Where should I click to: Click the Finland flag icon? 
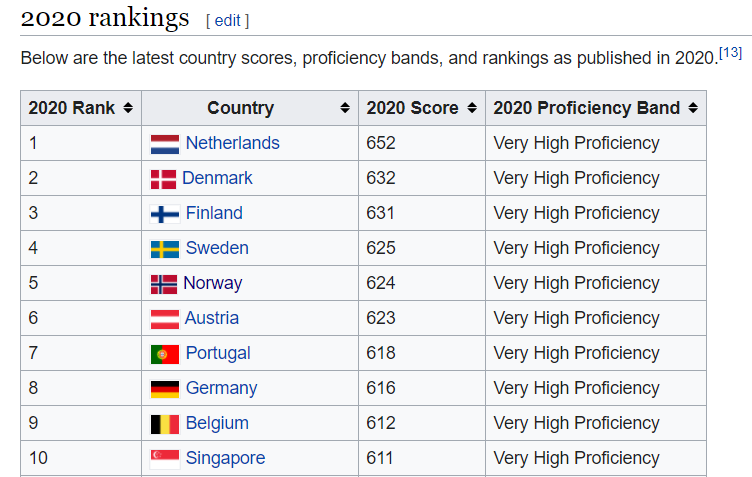coord(164,214)
